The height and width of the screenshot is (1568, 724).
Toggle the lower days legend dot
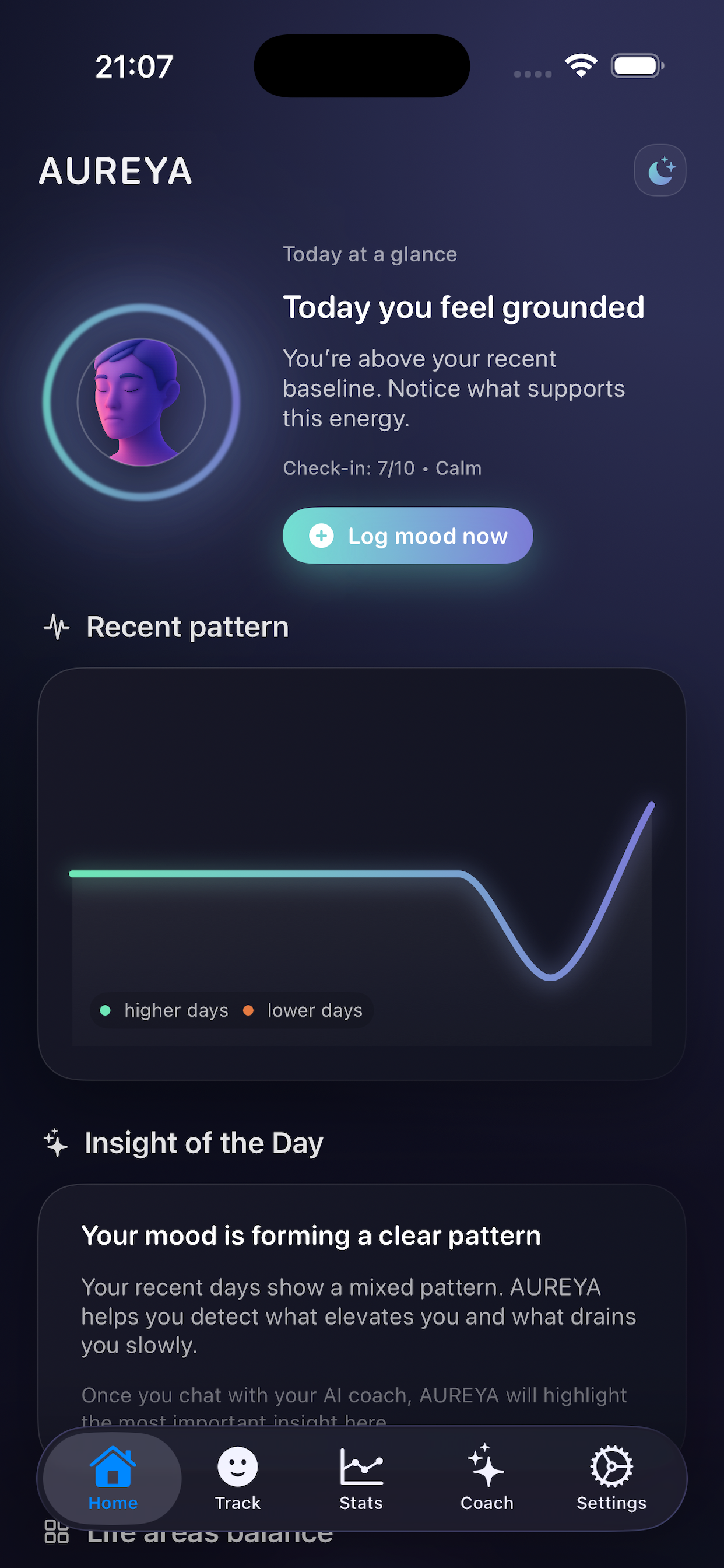pyautogui.click(x=248, y=1010)
